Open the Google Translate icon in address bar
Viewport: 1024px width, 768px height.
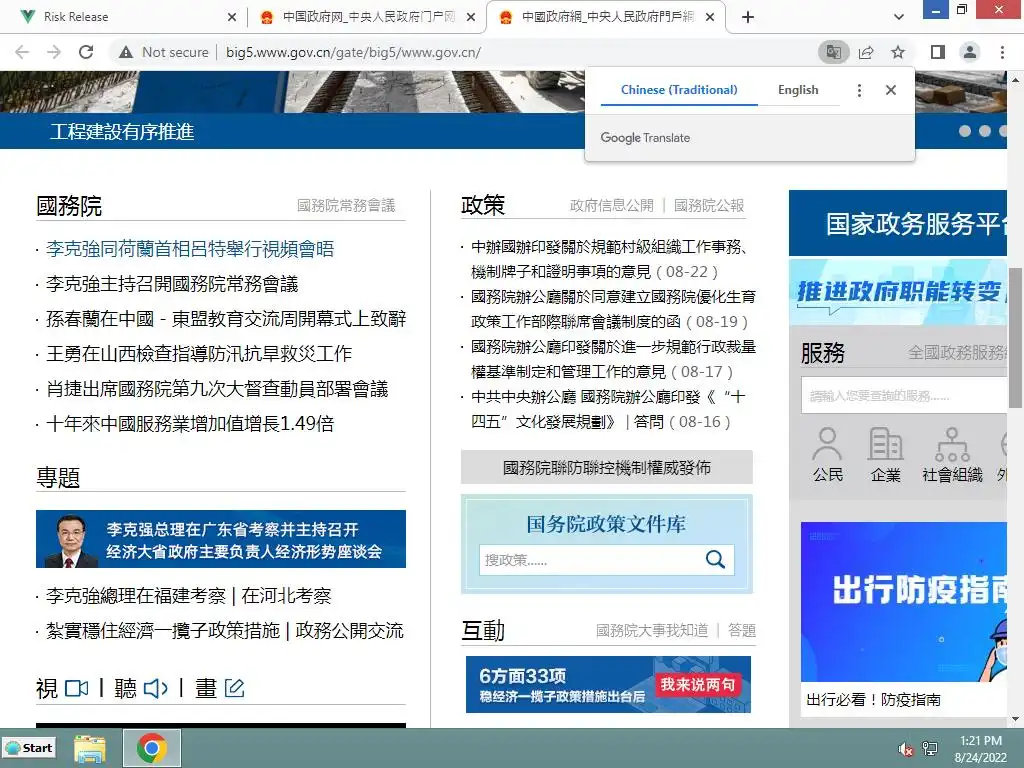(834, 52)
